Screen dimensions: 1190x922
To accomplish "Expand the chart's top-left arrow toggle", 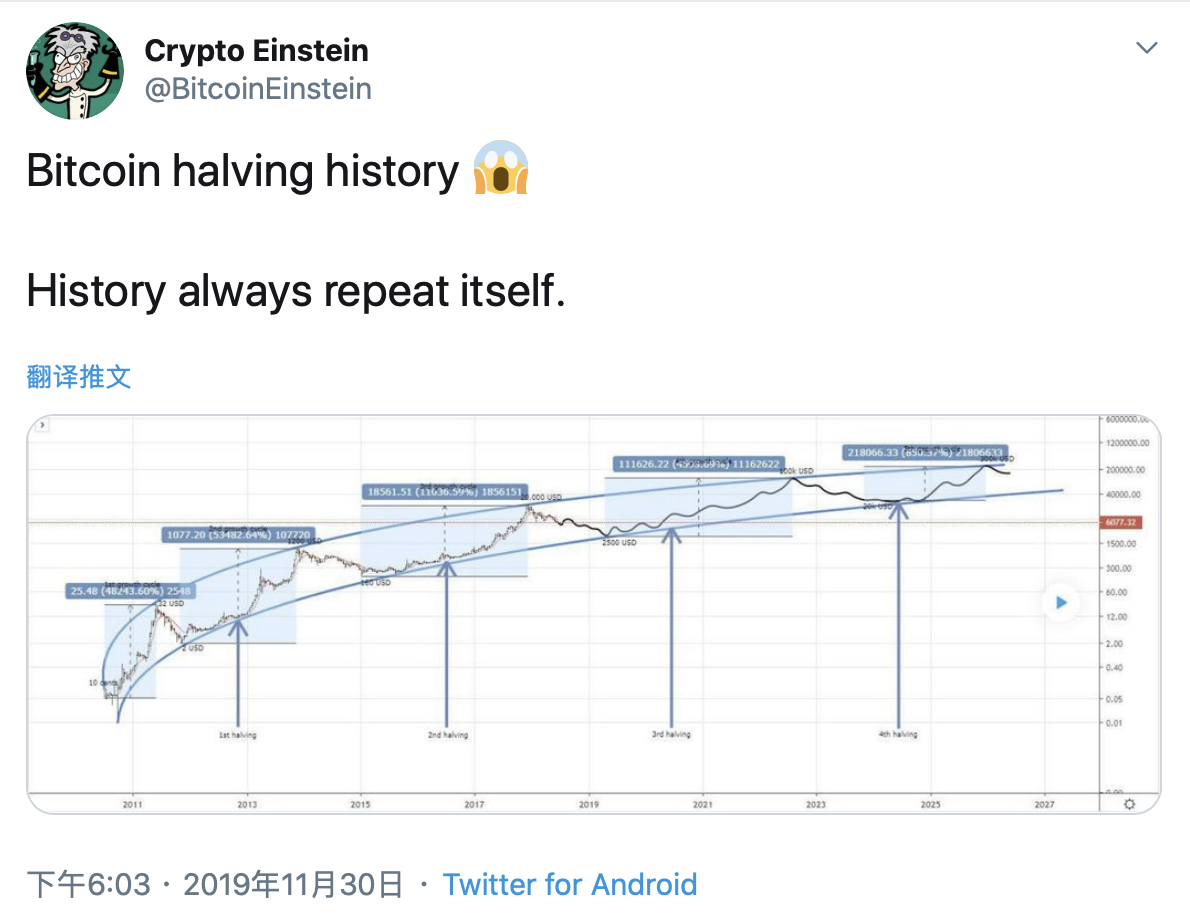I will coord(42,425).
